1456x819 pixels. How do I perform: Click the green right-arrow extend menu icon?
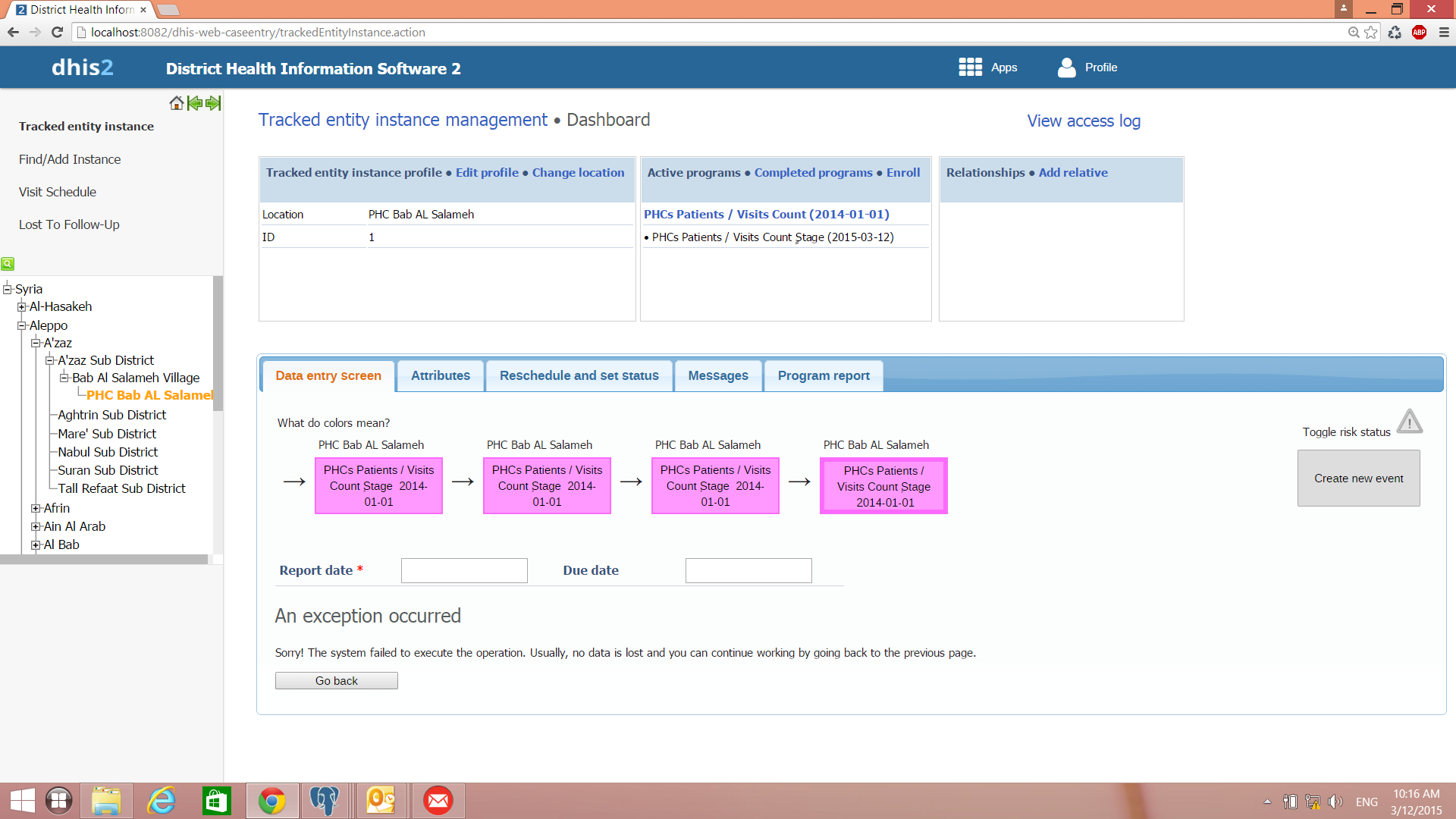pyautogui.click(x=213, y=103)
